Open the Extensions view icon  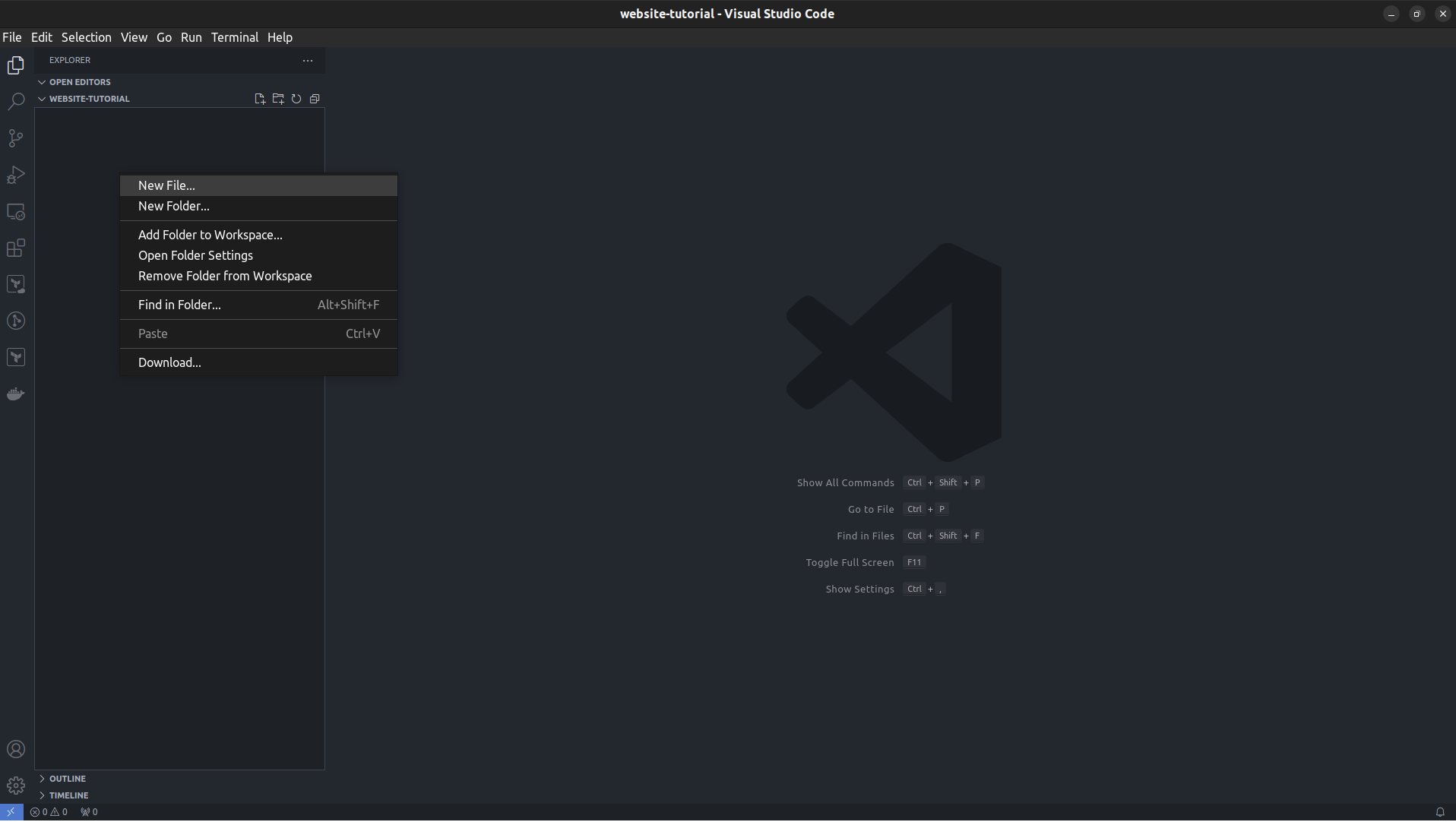[x=16, y=248]
